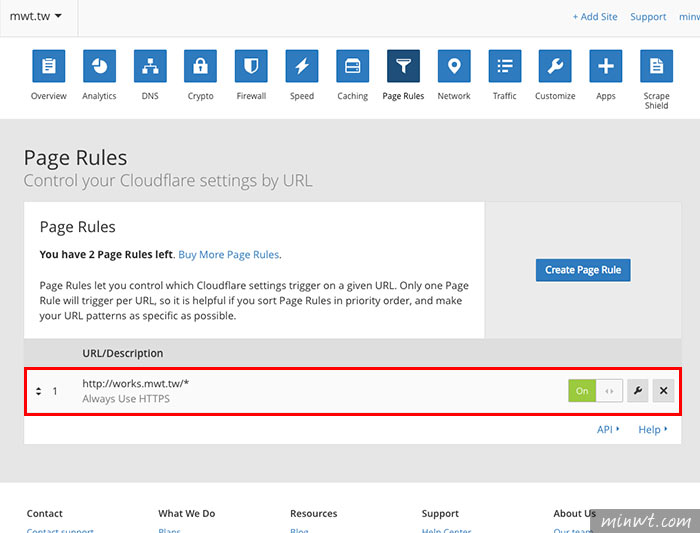
Task: Open the Firewall shield icon
Action: click(251, 66)
